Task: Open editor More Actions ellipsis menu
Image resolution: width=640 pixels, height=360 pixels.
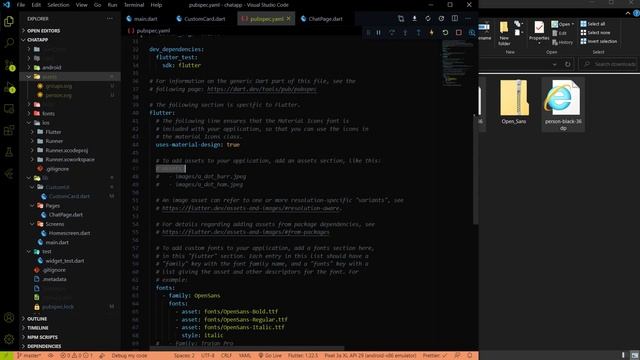Action: click(468, 19)
